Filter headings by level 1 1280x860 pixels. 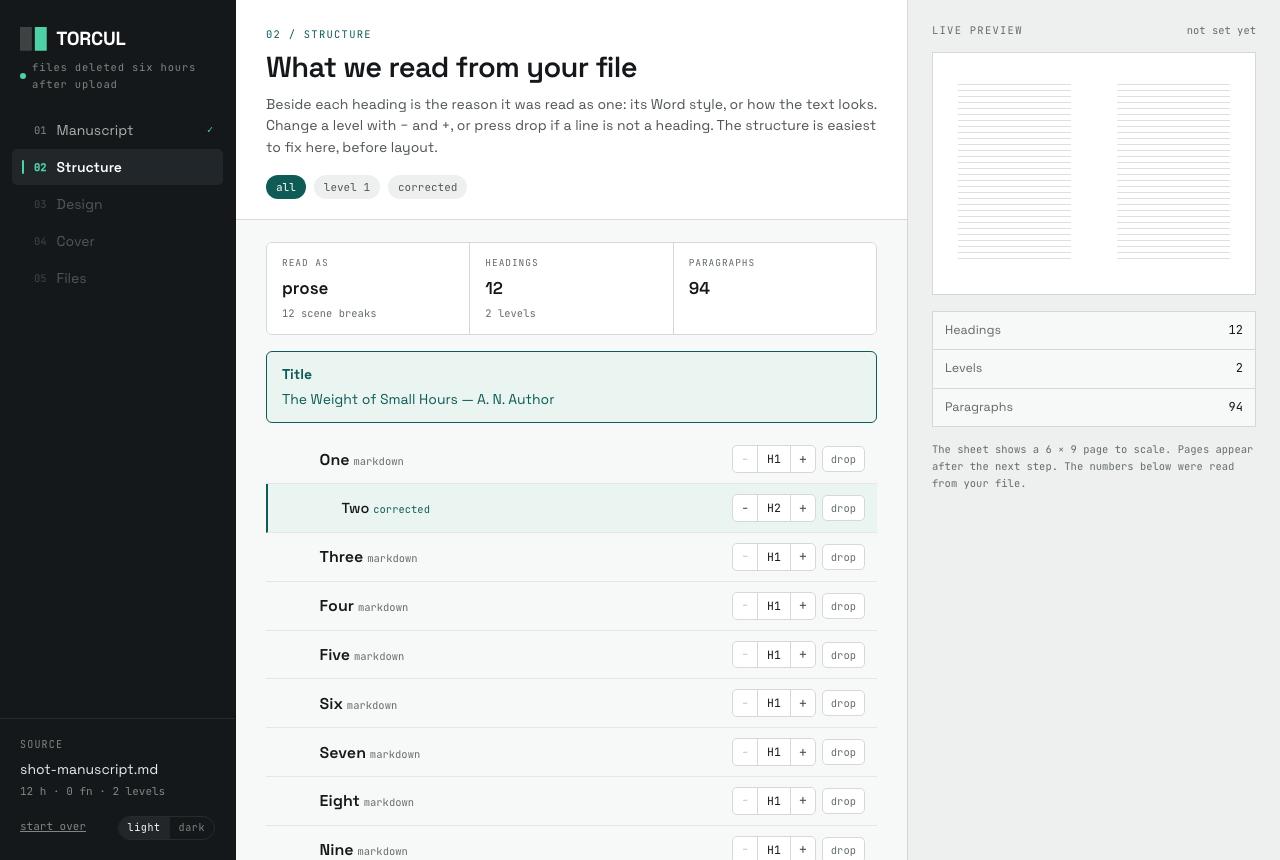(x=347, y=187)
